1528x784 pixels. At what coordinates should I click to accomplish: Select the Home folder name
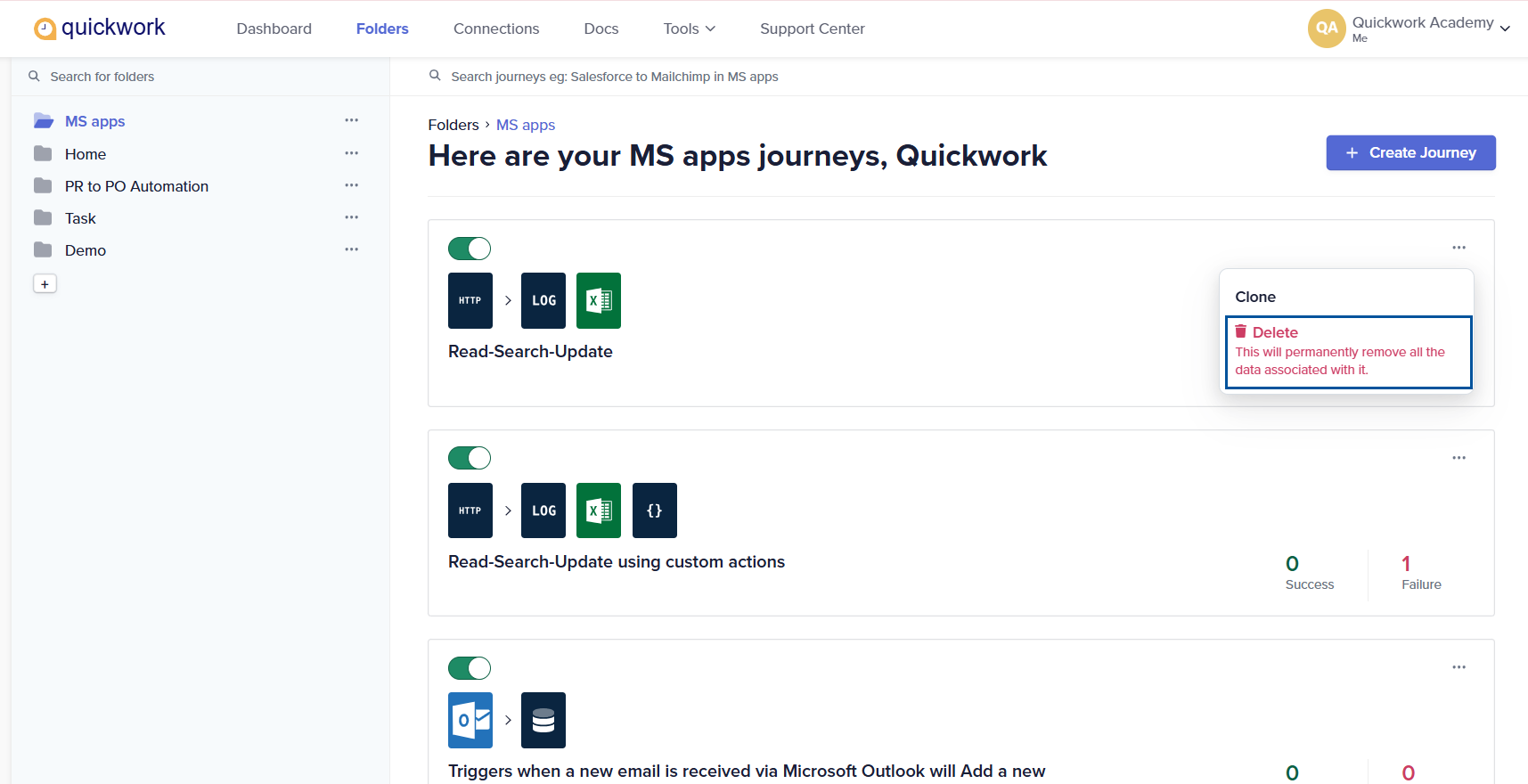click(86, 154)
